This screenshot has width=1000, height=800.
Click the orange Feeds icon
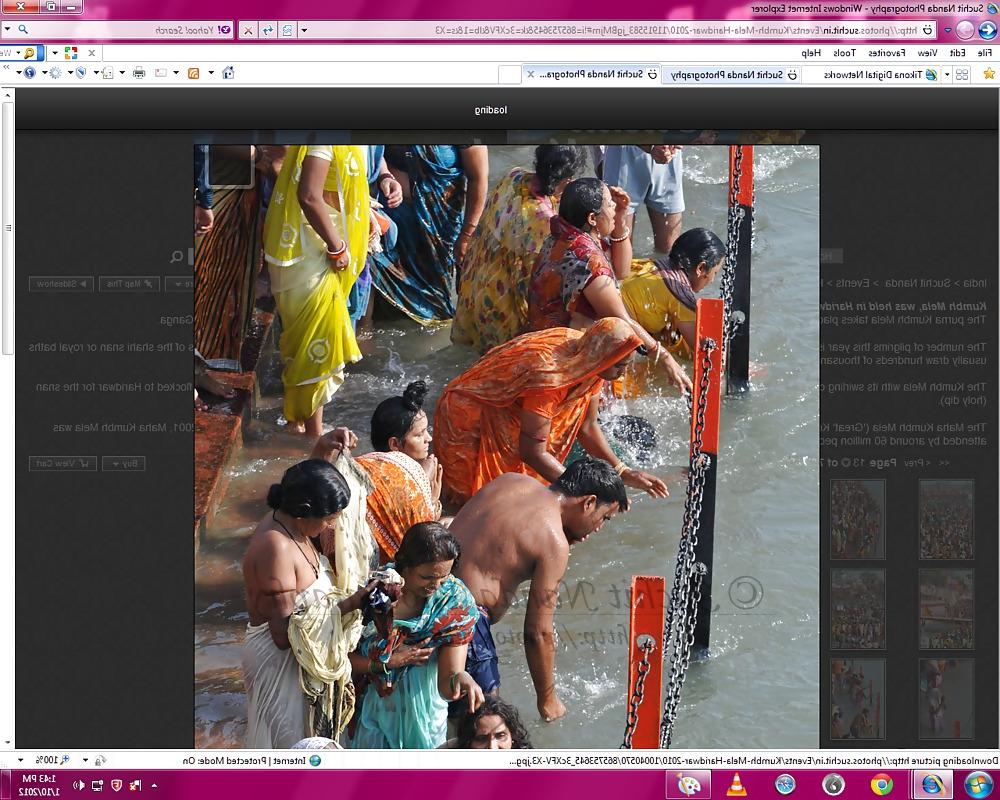click(x=193, y=73)
